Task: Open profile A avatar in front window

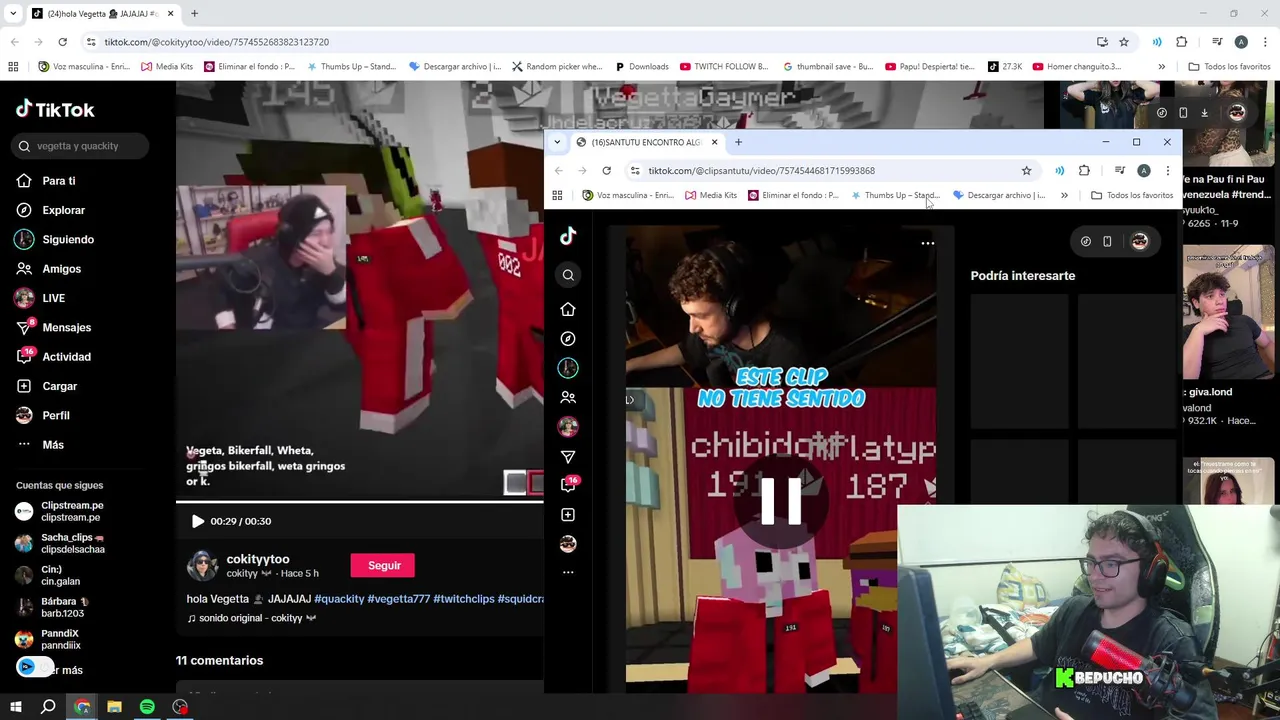Action: (1143, 171)
